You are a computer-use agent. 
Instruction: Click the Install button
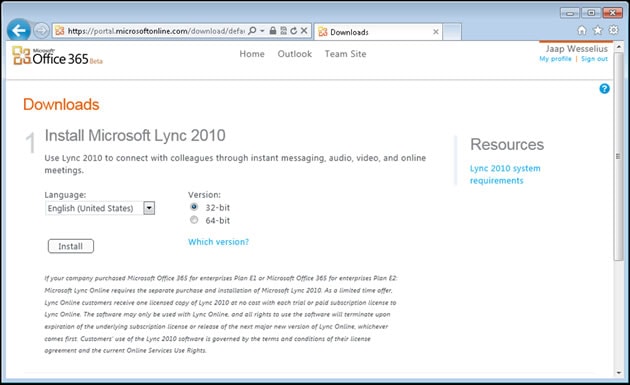click(x=71, y=246)
